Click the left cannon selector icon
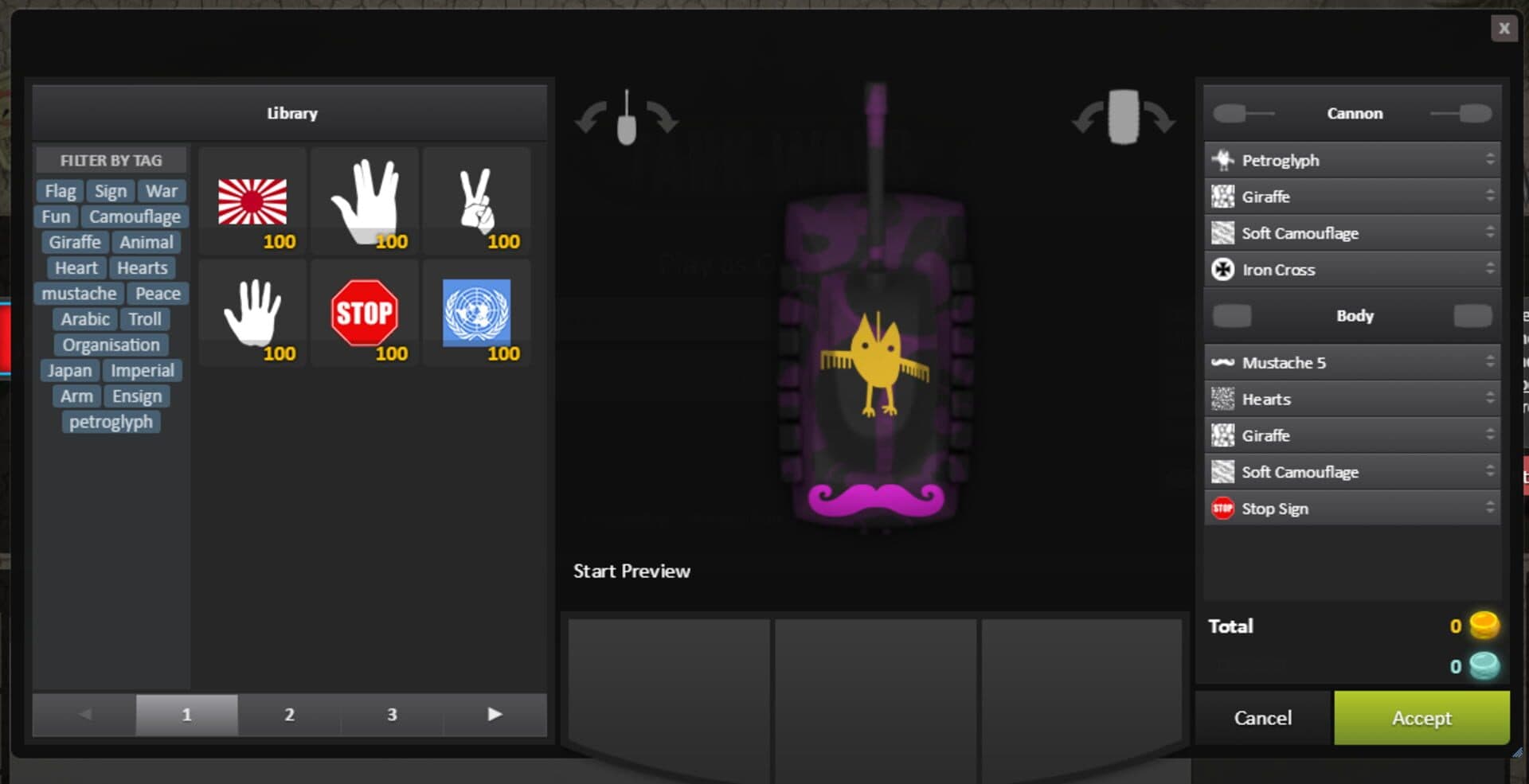This screenshot has height=784, width=1529. 1242,113
